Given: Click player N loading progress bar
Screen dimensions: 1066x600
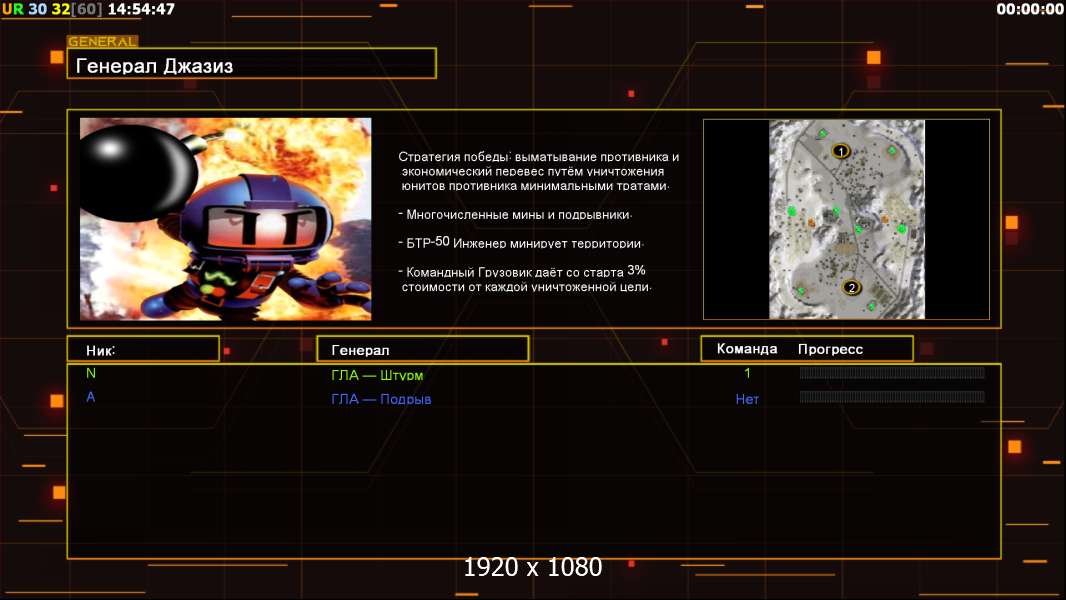Looking at the screenshot, I should pos(892,373).
